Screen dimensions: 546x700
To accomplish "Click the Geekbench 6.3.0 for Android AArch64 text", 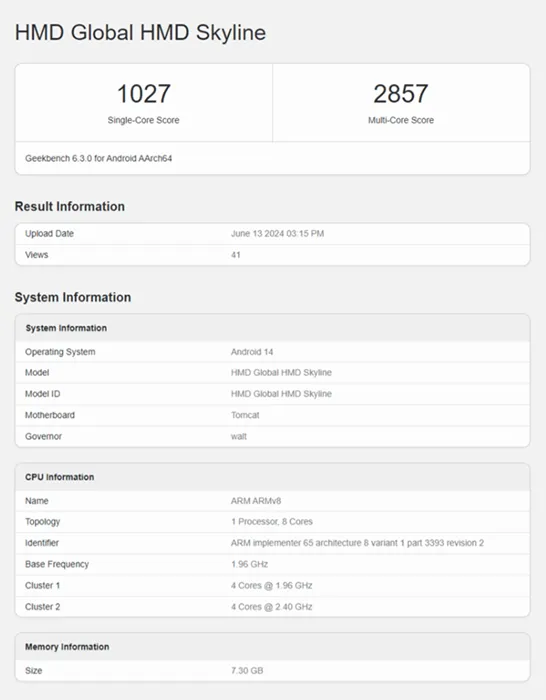I will point(99,158).
